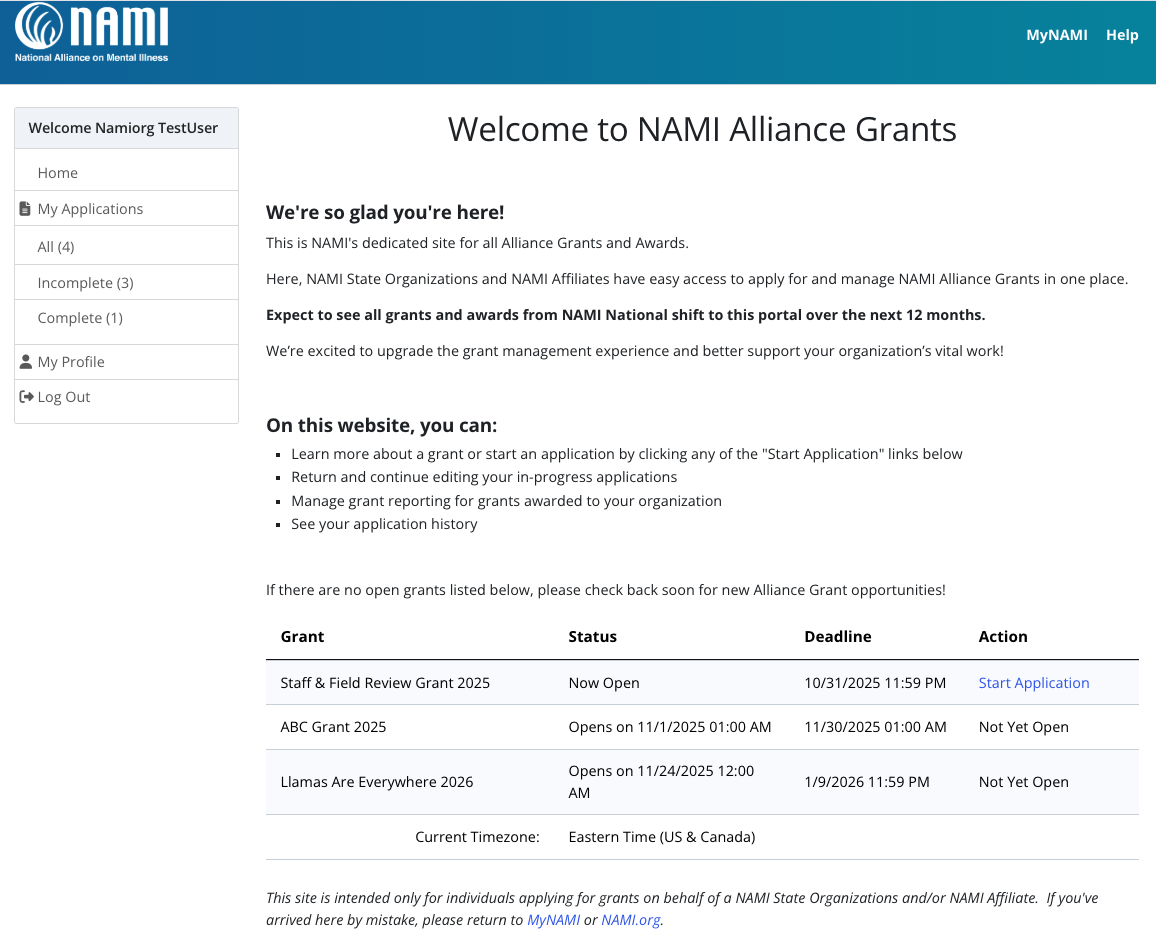Click the Status column header
Image resolution: width=1156 pixels, height=935 pixels.
[593, 636]
